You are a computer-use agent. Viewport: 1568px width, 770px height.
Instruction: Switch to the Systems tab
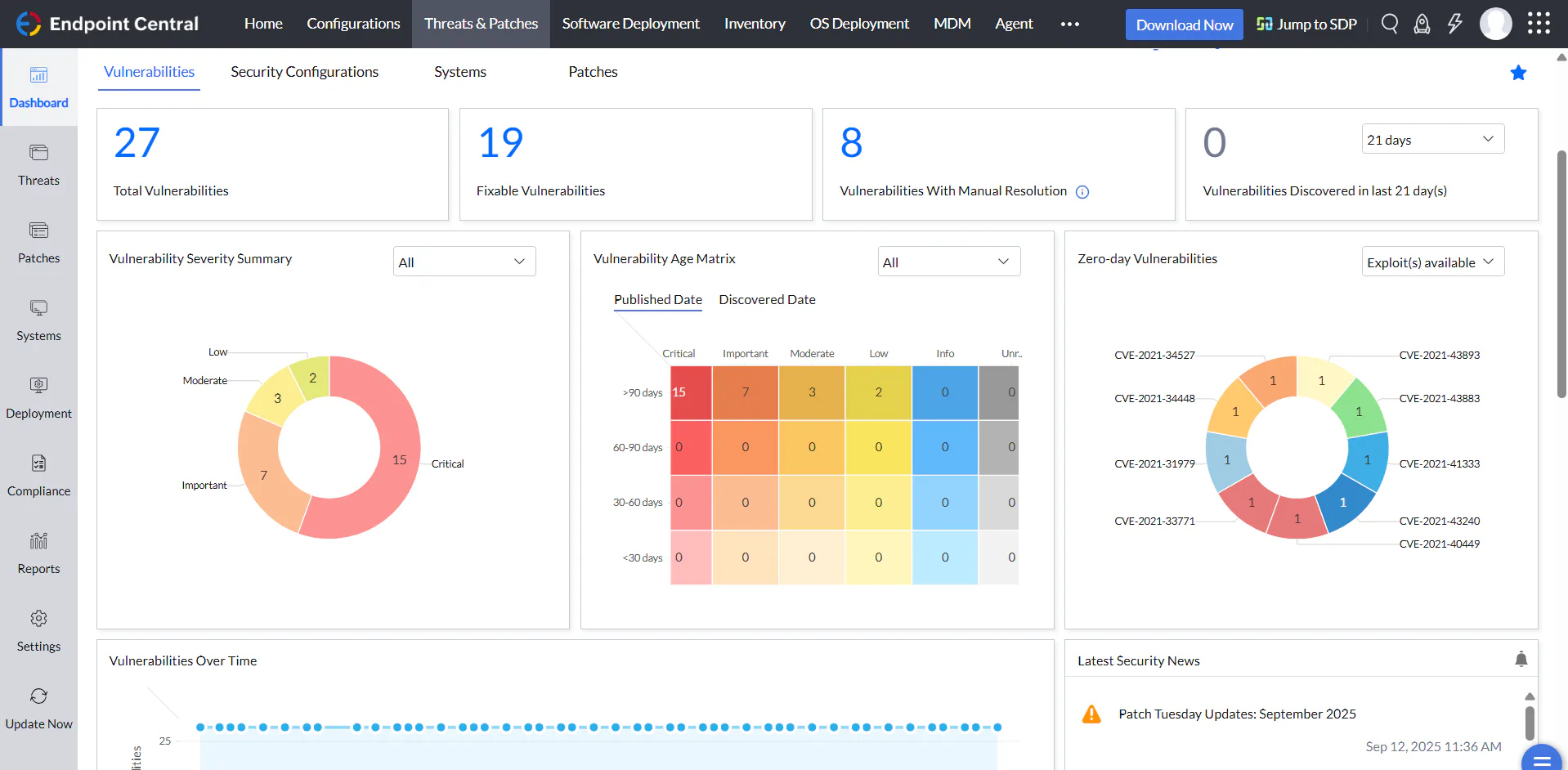coord(459,72)
